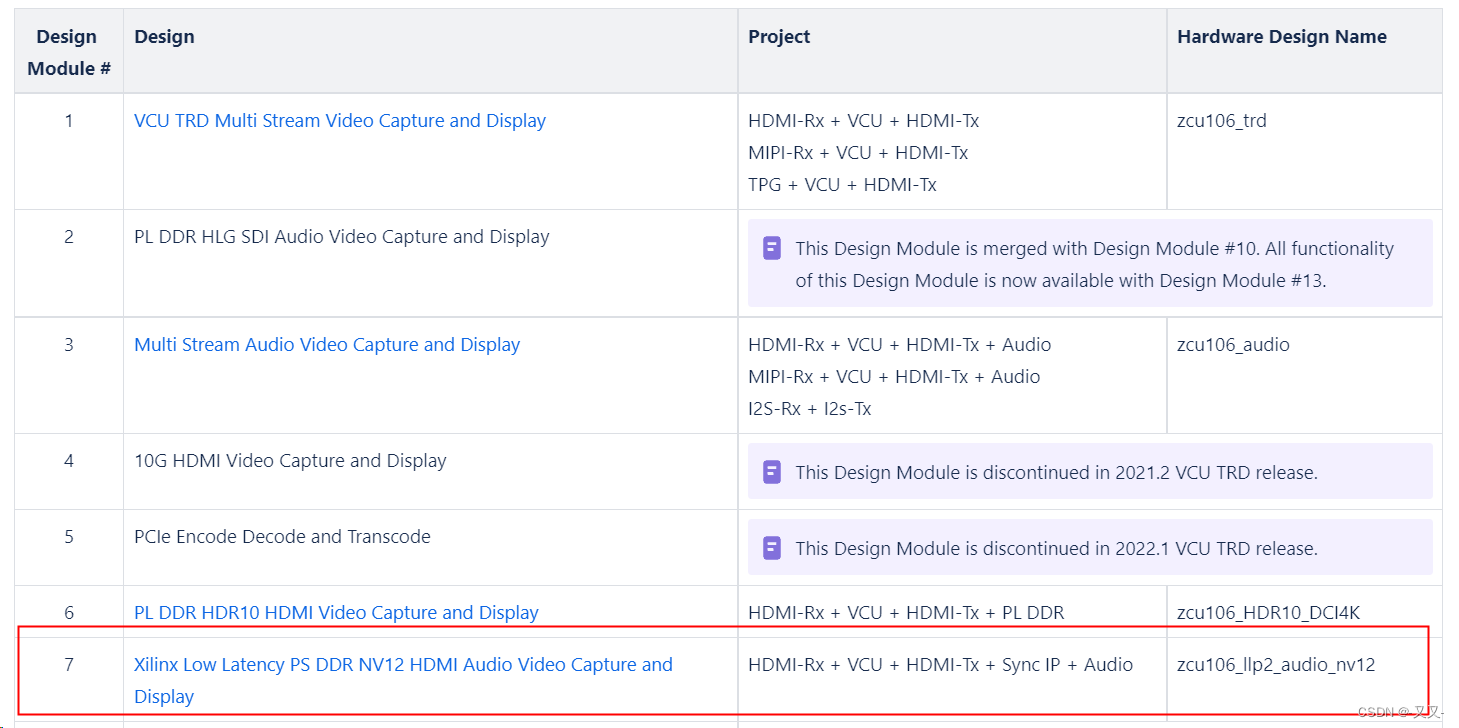Click discontinued in 2022.1 VCU TRD notice

(x=1090, y=548)
